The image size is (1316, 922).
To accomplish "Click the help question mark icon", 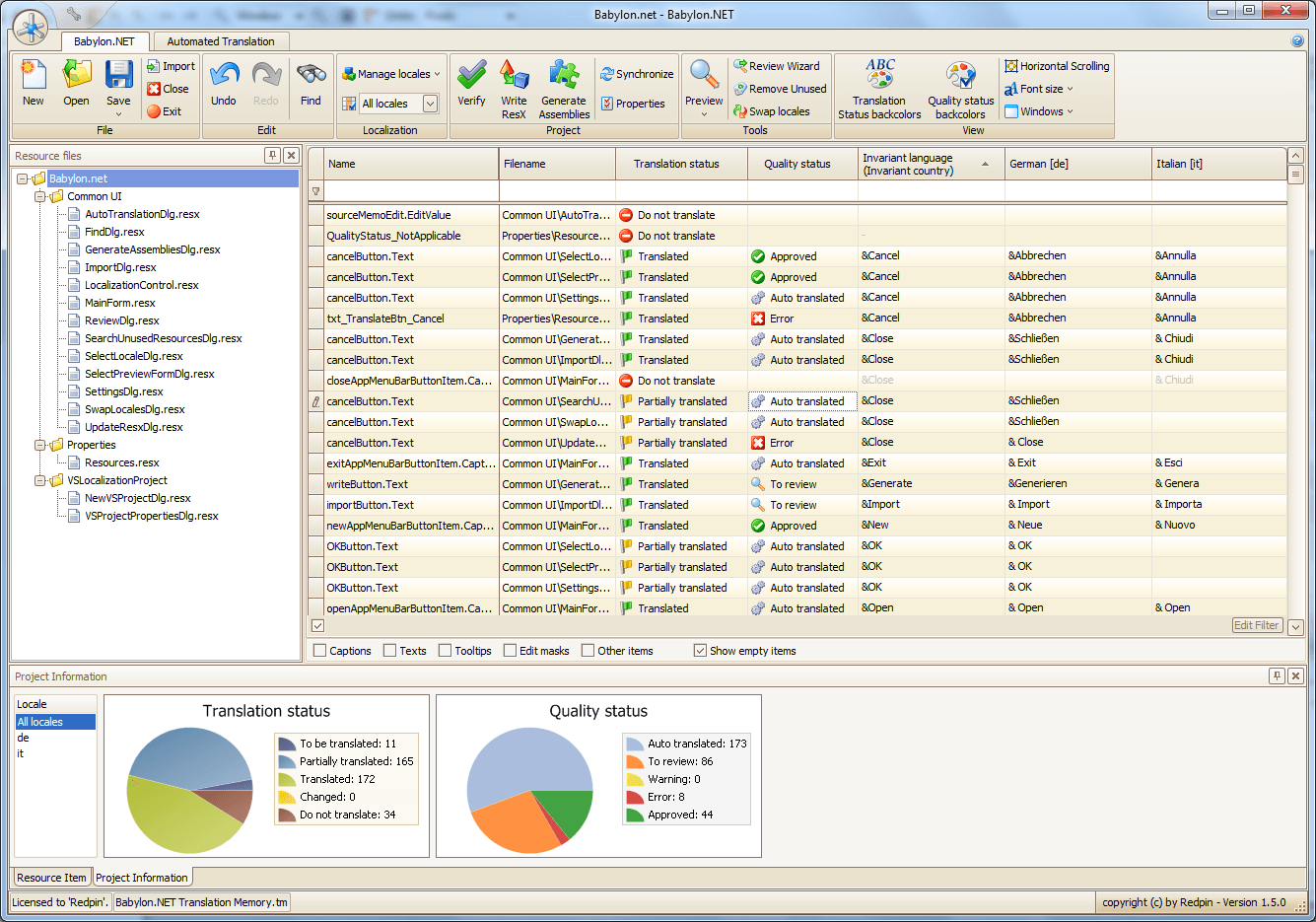I will (1297, 40).
